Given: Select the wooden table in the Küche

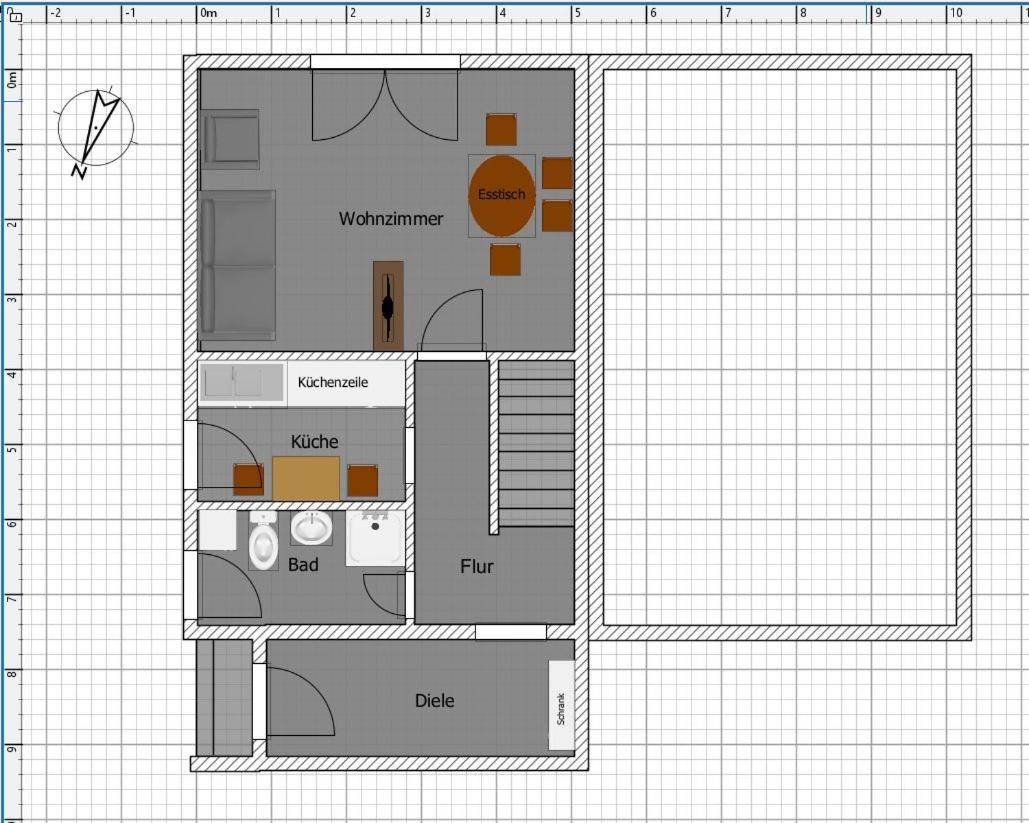Looking at the screenshot, I should [306, 478].
